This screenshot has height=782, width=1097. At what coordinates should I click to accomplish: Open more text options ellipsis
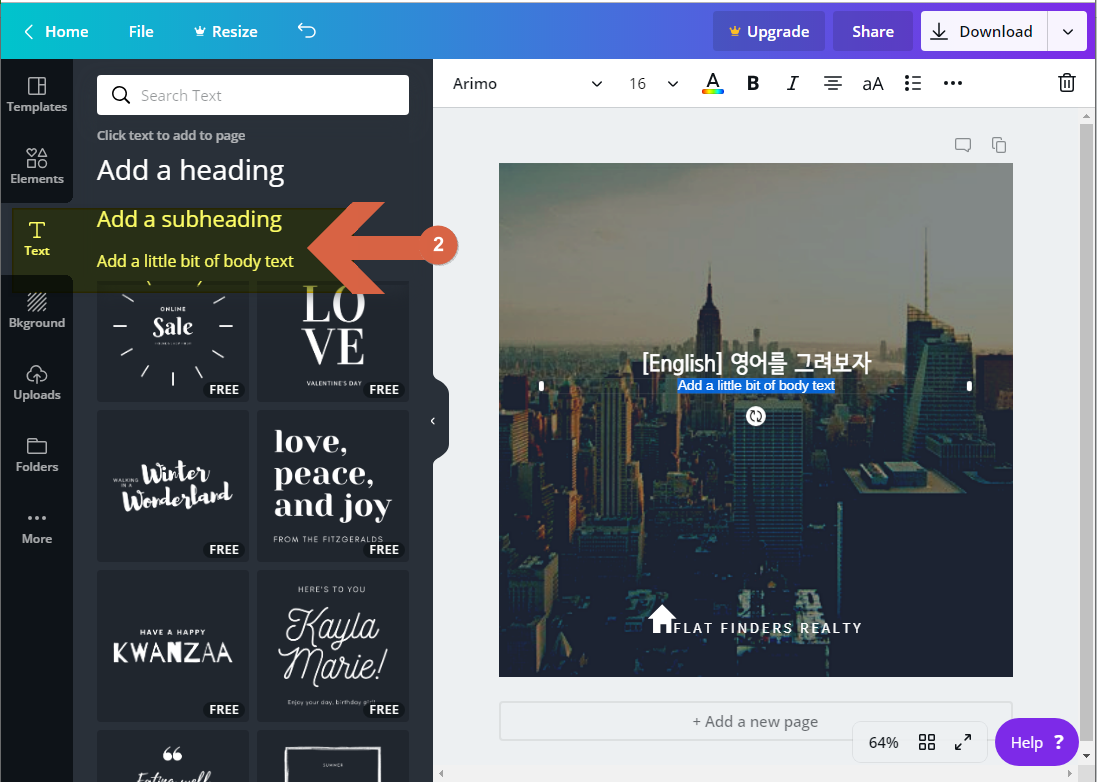click(953, 83)
